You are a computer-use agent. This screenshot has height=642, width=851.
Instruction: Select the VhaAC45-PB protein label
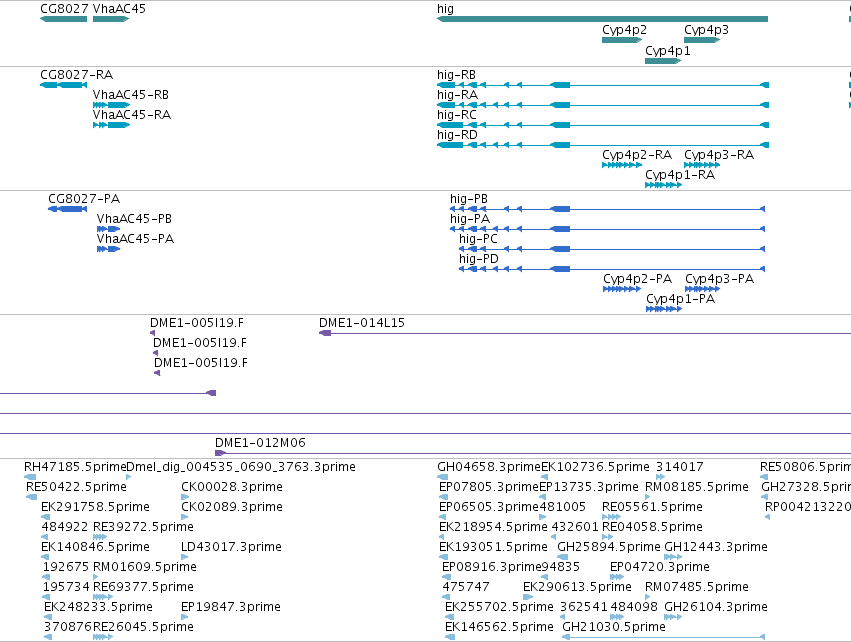tap(134, 219)
